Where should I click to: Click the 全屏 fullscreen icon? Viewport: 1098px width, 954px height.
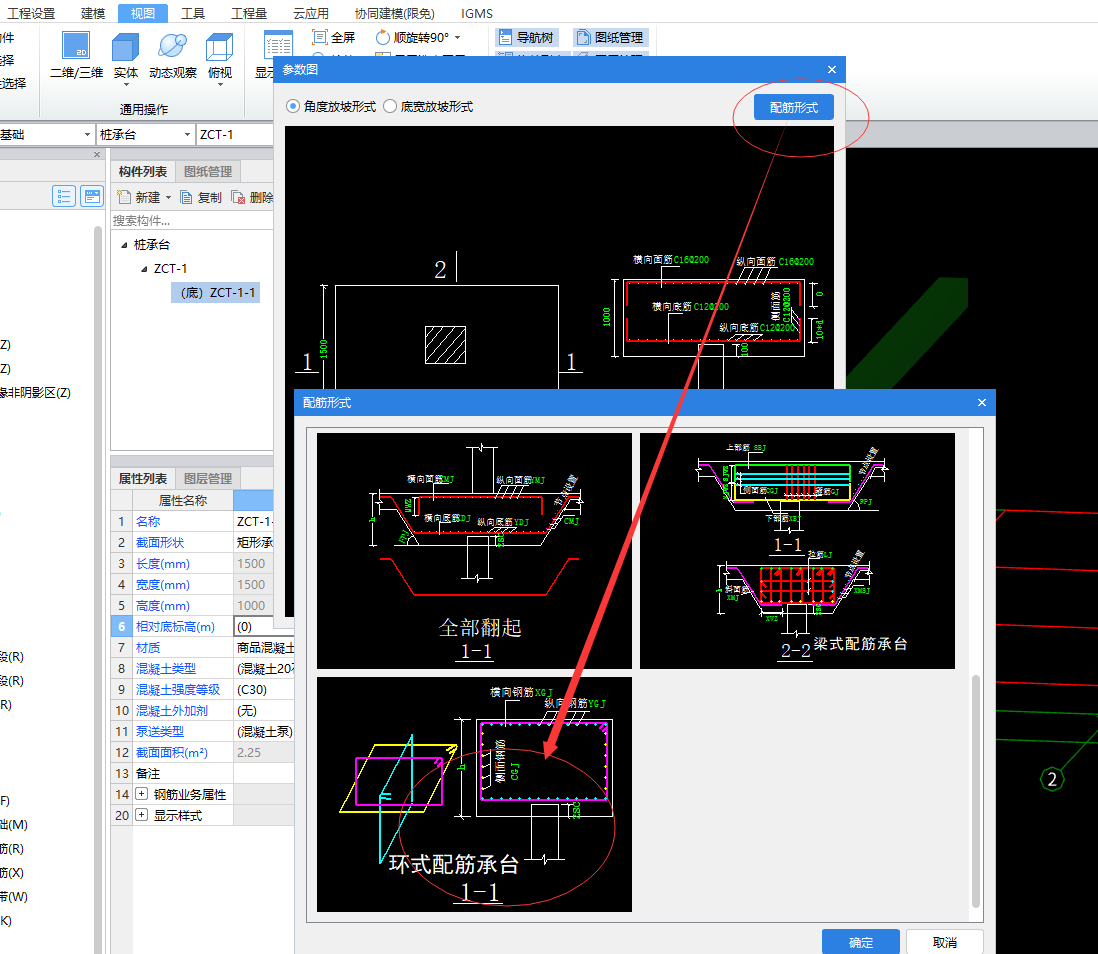[319, 37]
